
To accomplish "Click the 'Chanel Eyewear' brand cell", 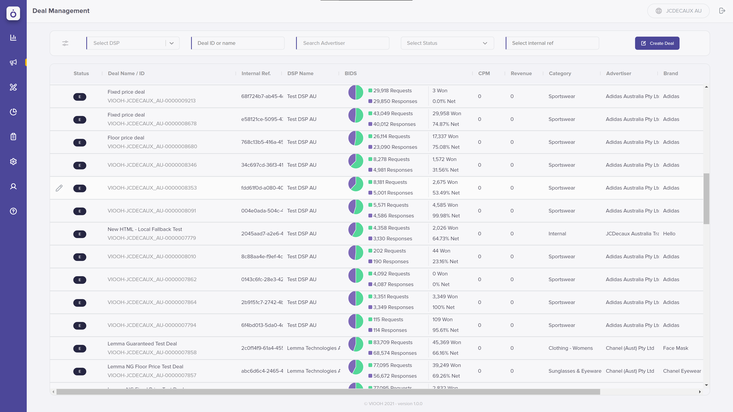I will [682, 371].
